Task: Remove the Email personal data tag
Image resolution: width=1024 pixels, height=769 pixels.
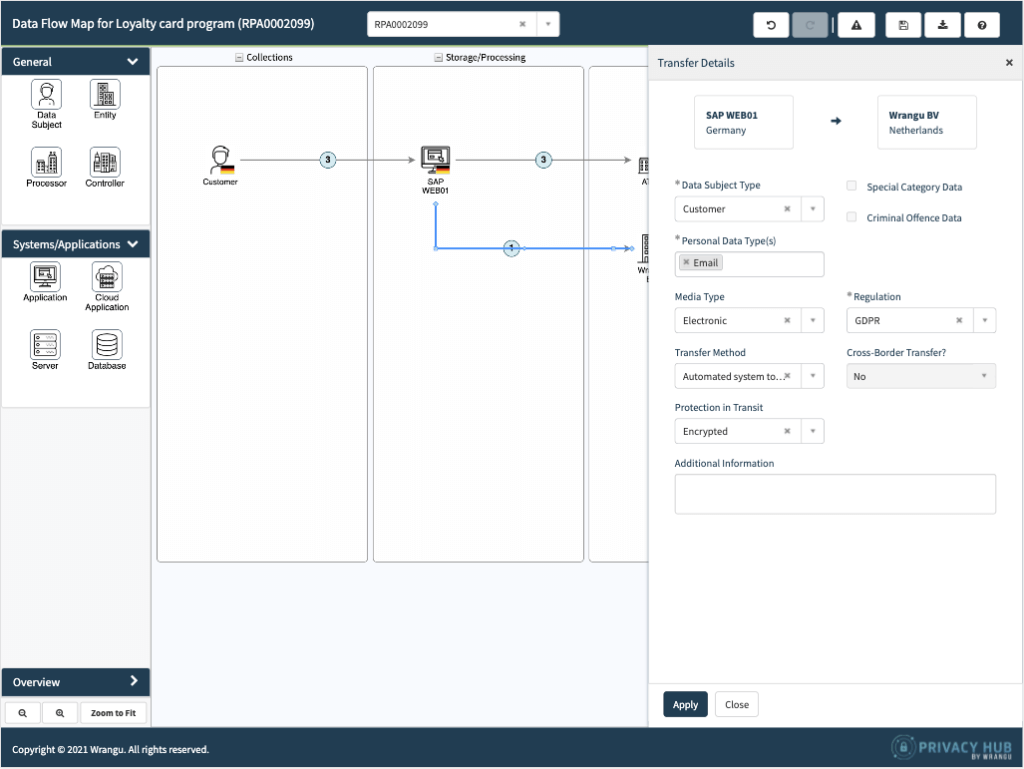Action: 686,262
